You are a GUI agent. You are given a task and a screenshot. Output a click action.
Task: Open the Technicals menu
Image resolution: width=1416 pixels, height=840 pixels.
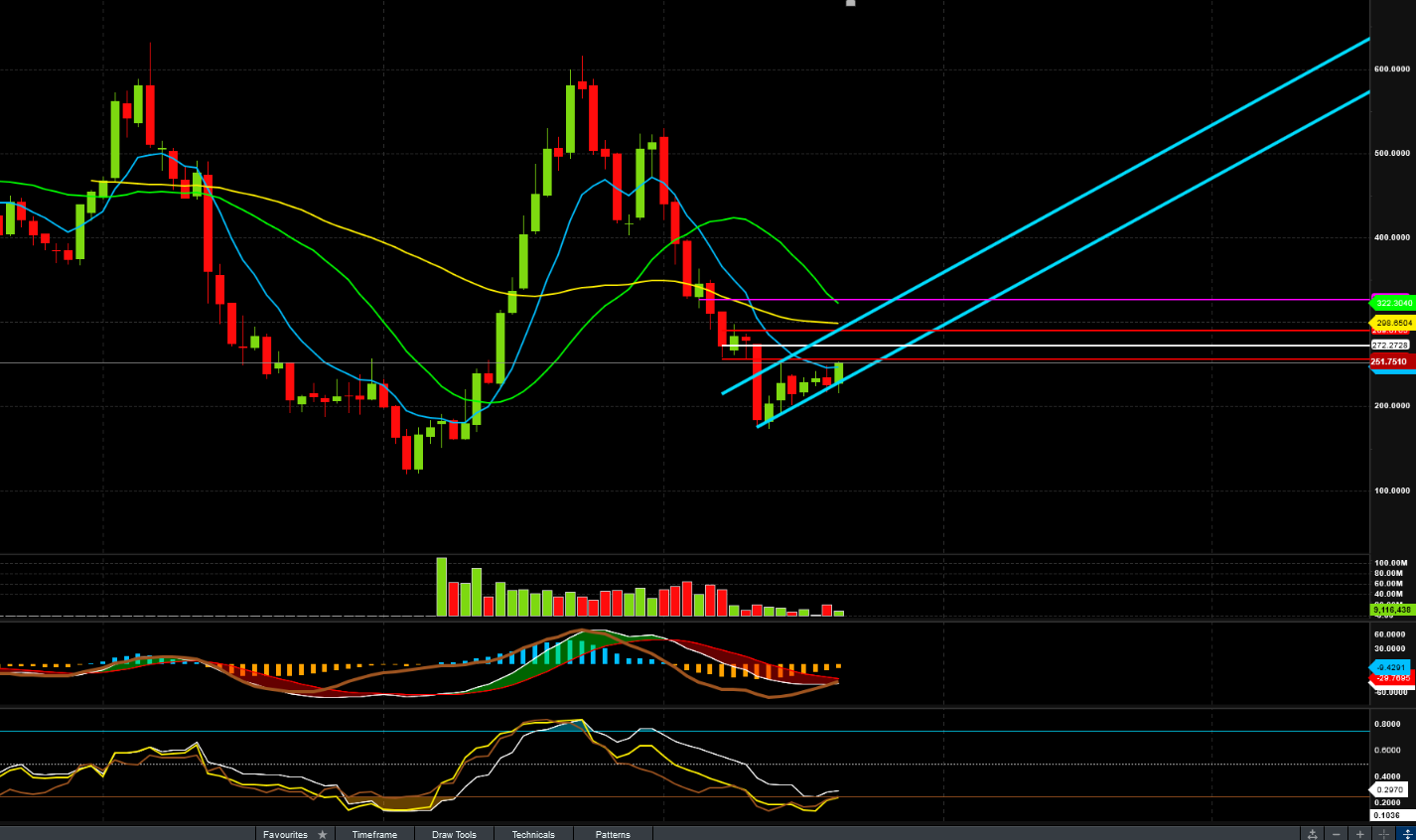click(533, 834)
